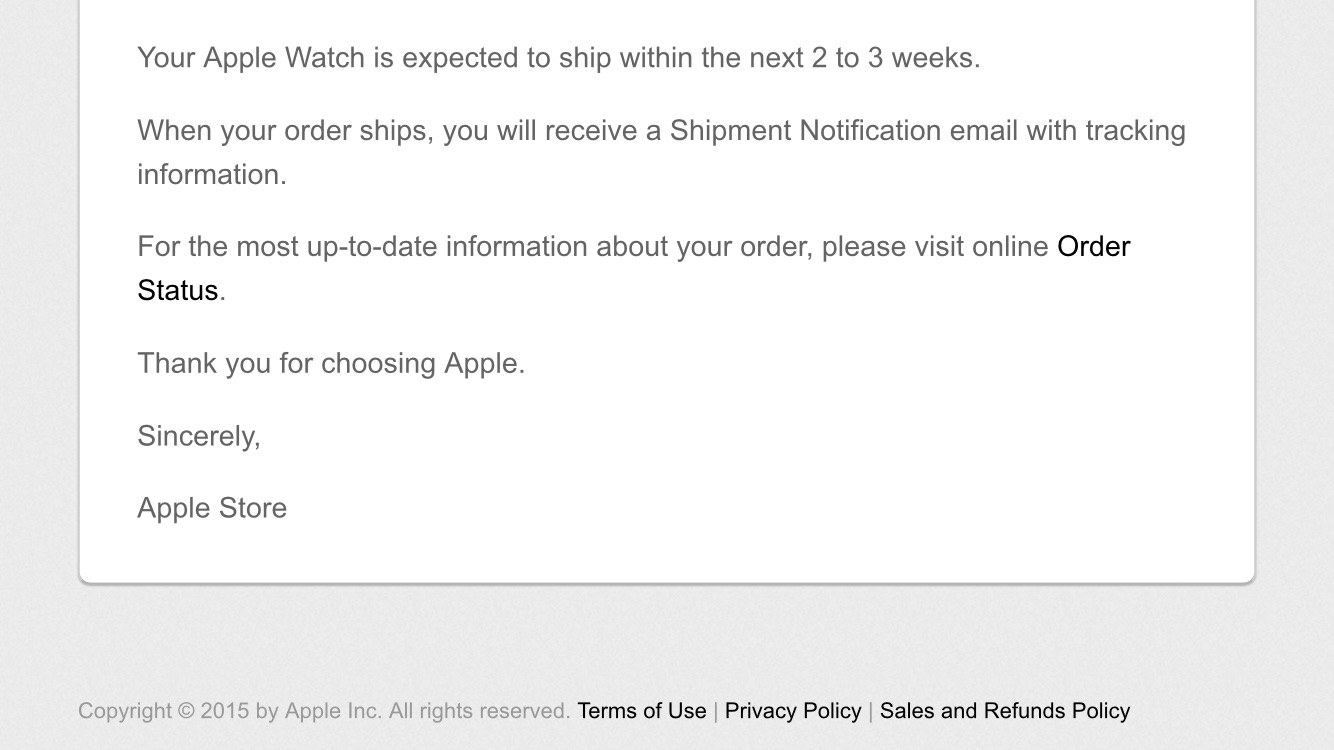Screen dimensions: 1334x750
Task: Click the "information." word under the shipment line
Action: (211, 174)
